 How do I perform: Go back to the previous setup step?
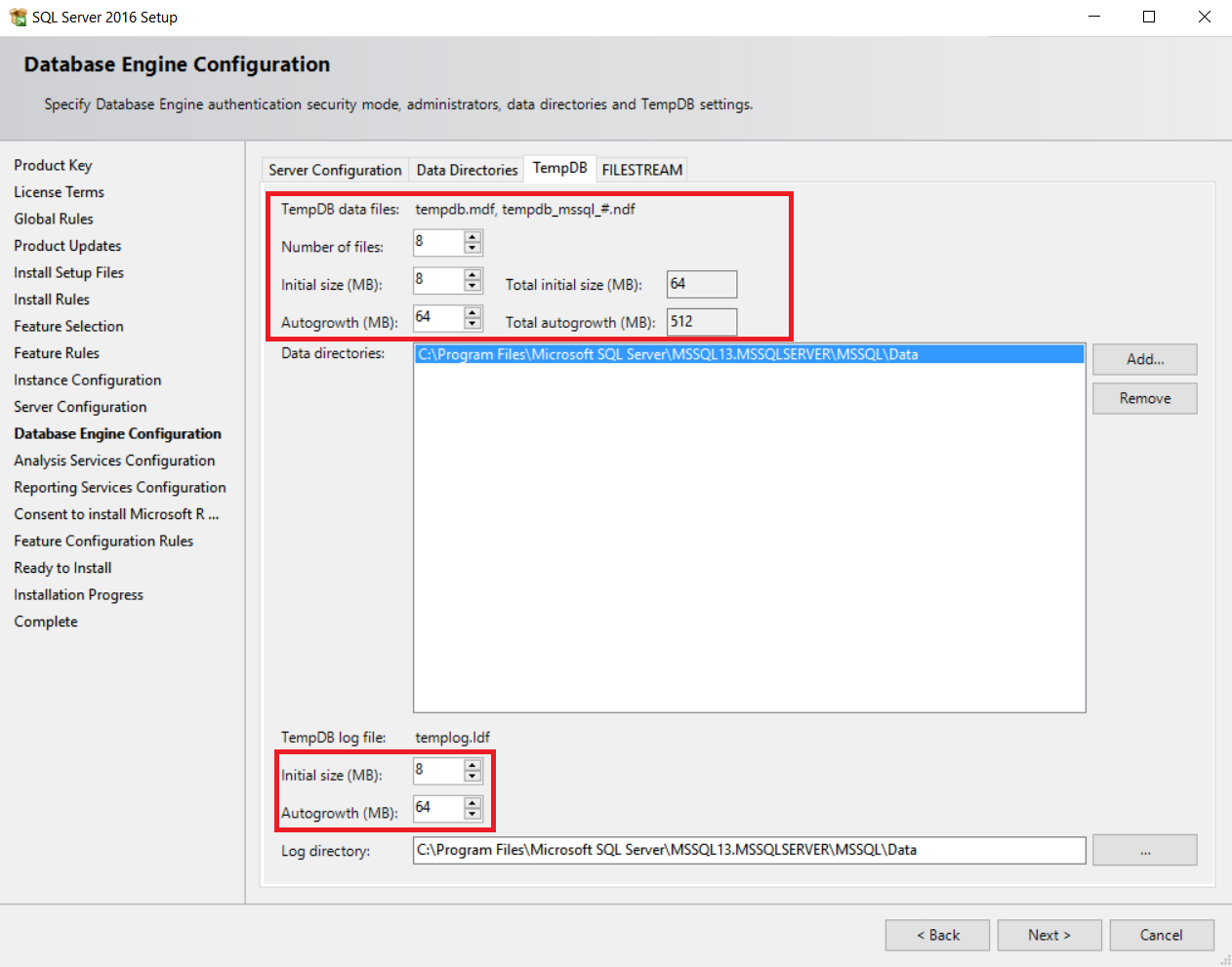(x=936, y=935)
